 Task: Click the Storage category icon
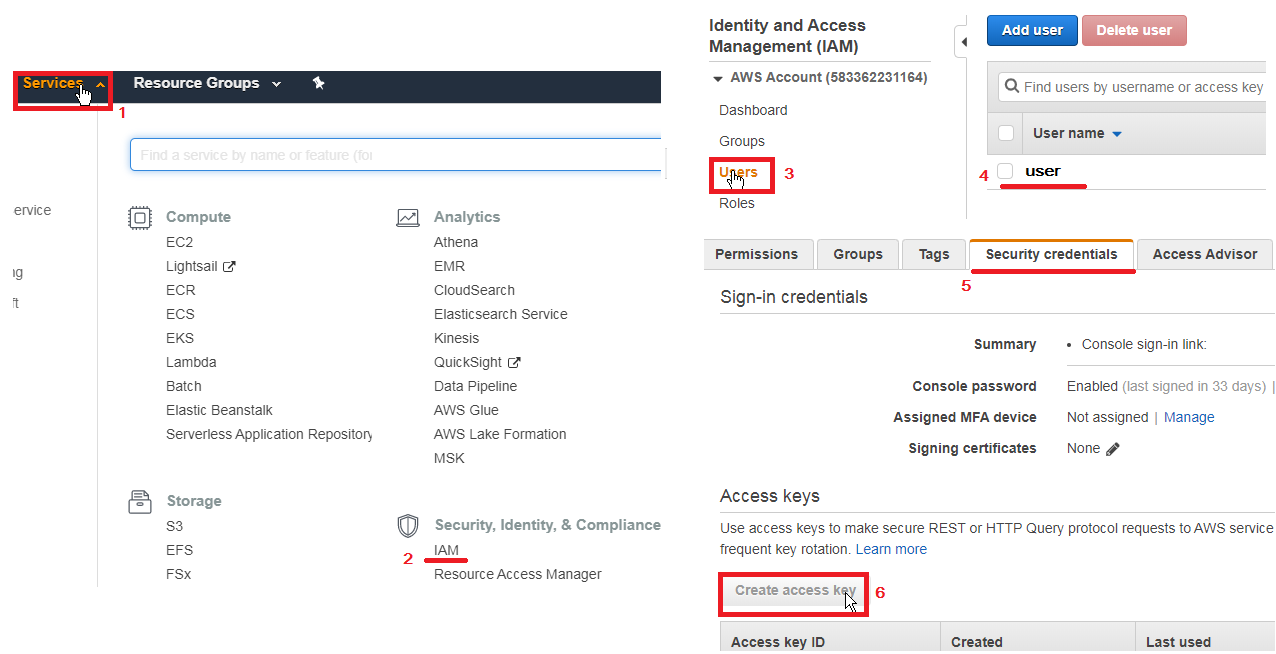click(140, 501)
